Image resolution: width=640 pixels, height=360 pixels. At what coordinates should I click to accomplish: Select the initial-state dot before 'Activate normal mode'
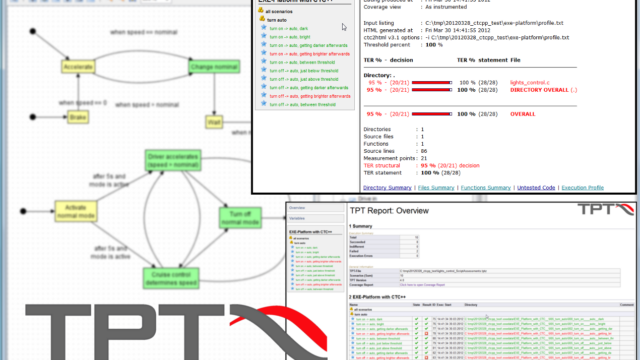click(x=23, y=211)
